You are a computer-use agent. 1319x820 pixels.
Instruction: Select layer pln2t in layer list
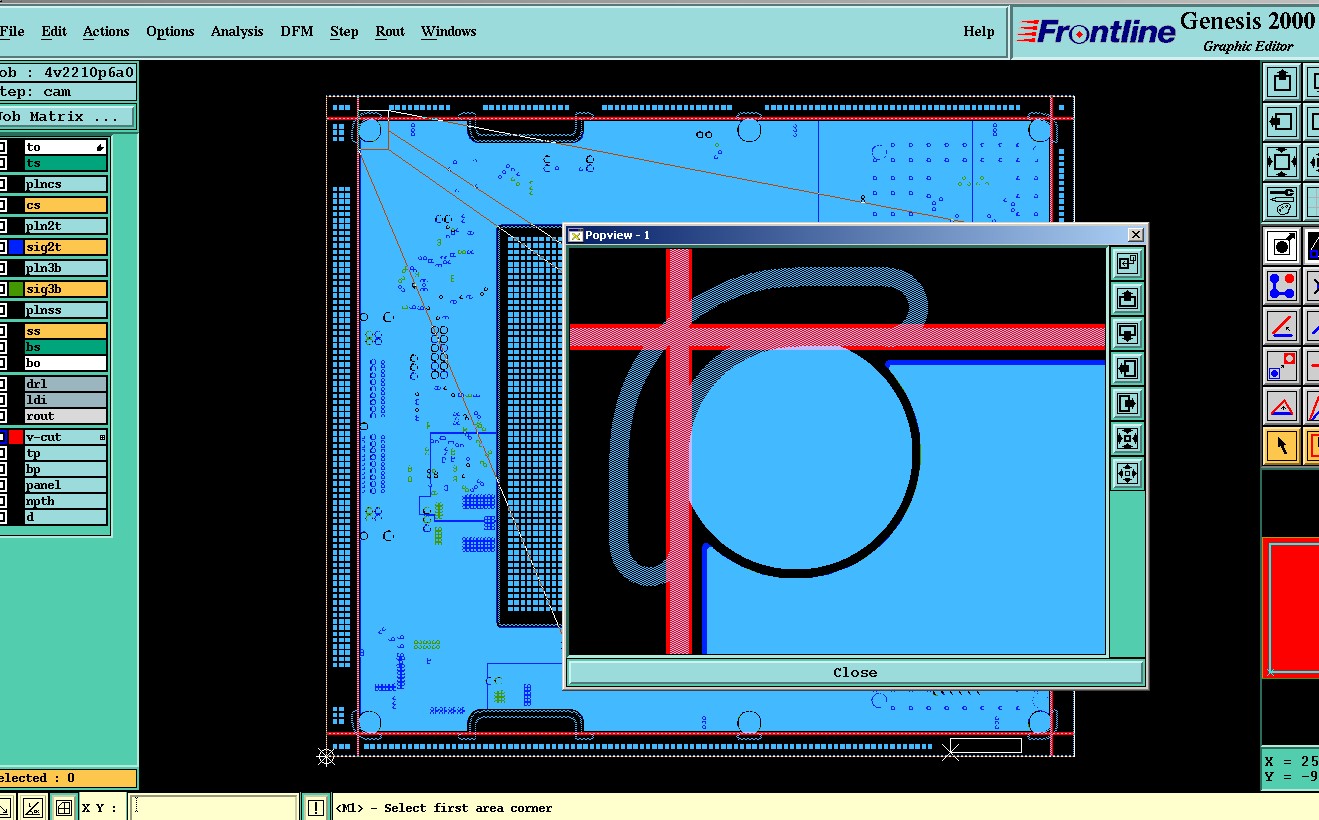[x=65, y=226]
